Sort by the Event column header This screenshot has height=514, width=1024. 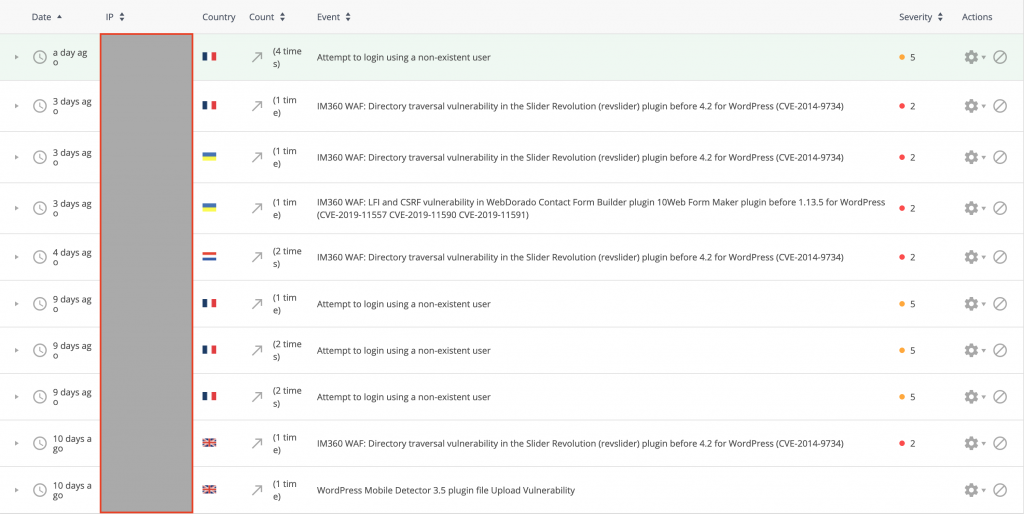(334, 17)
